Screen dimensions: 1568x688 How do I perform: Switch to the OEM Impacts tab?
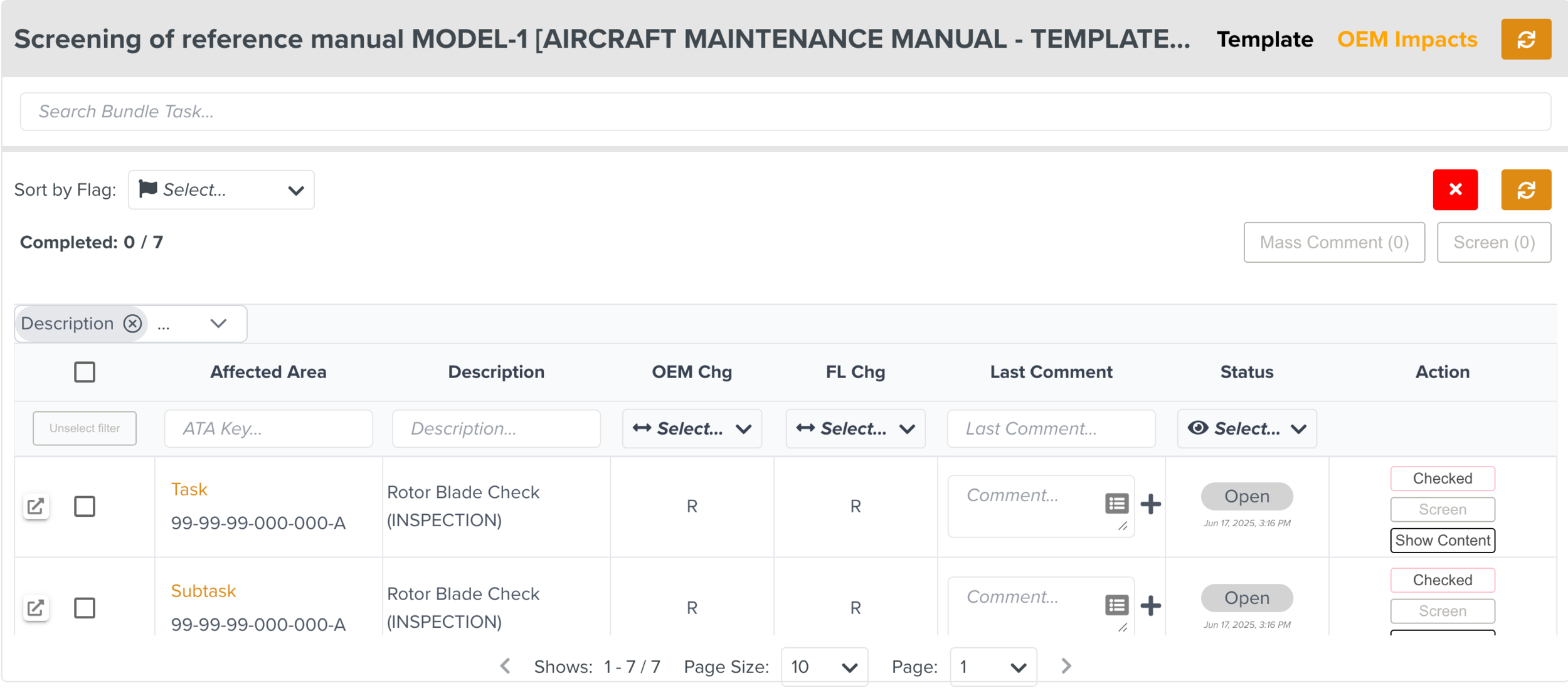tap(1407, 40)
